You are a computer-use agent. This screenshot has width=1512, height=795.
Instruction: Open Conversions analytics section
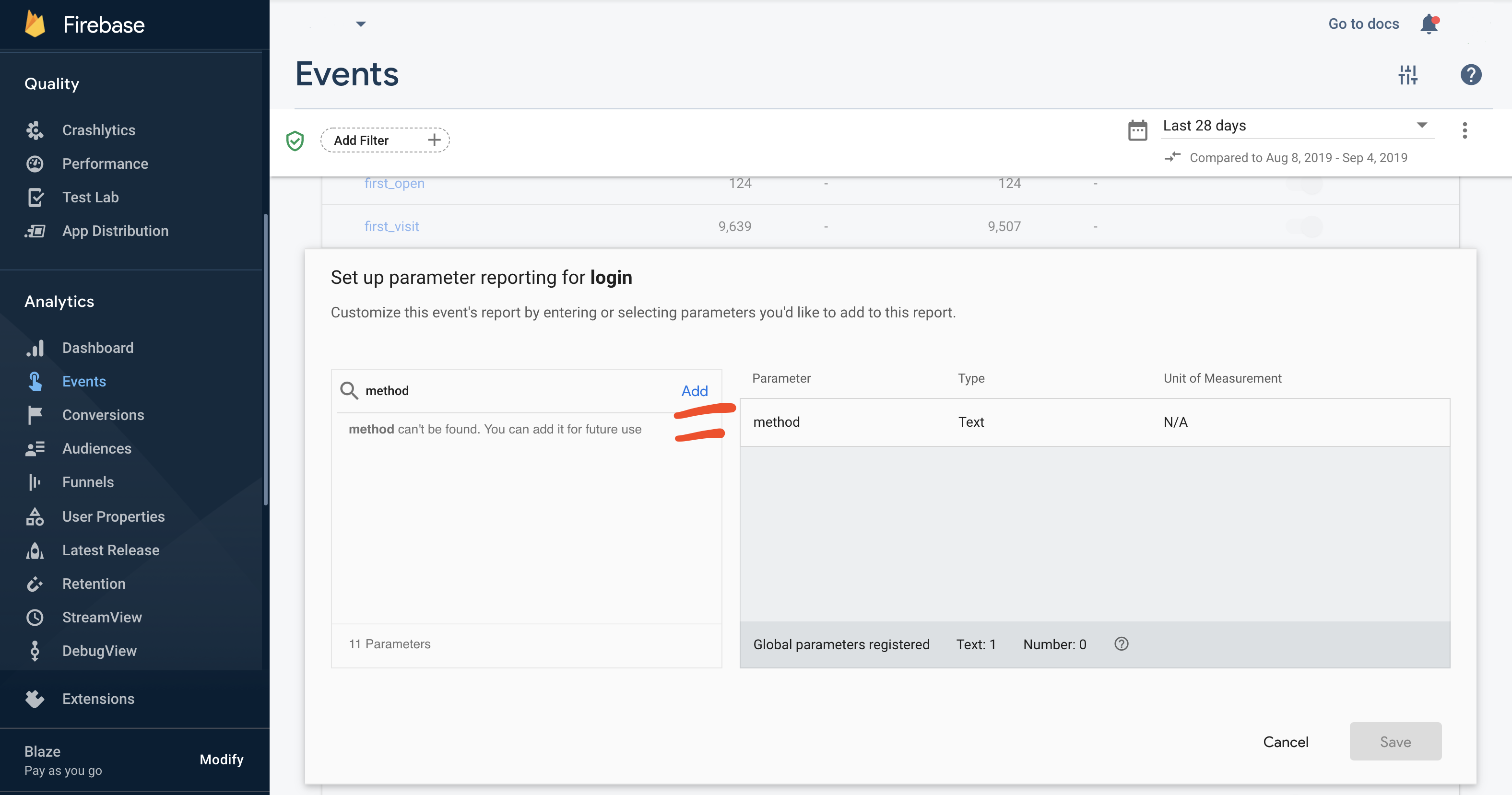click(103, 414)
